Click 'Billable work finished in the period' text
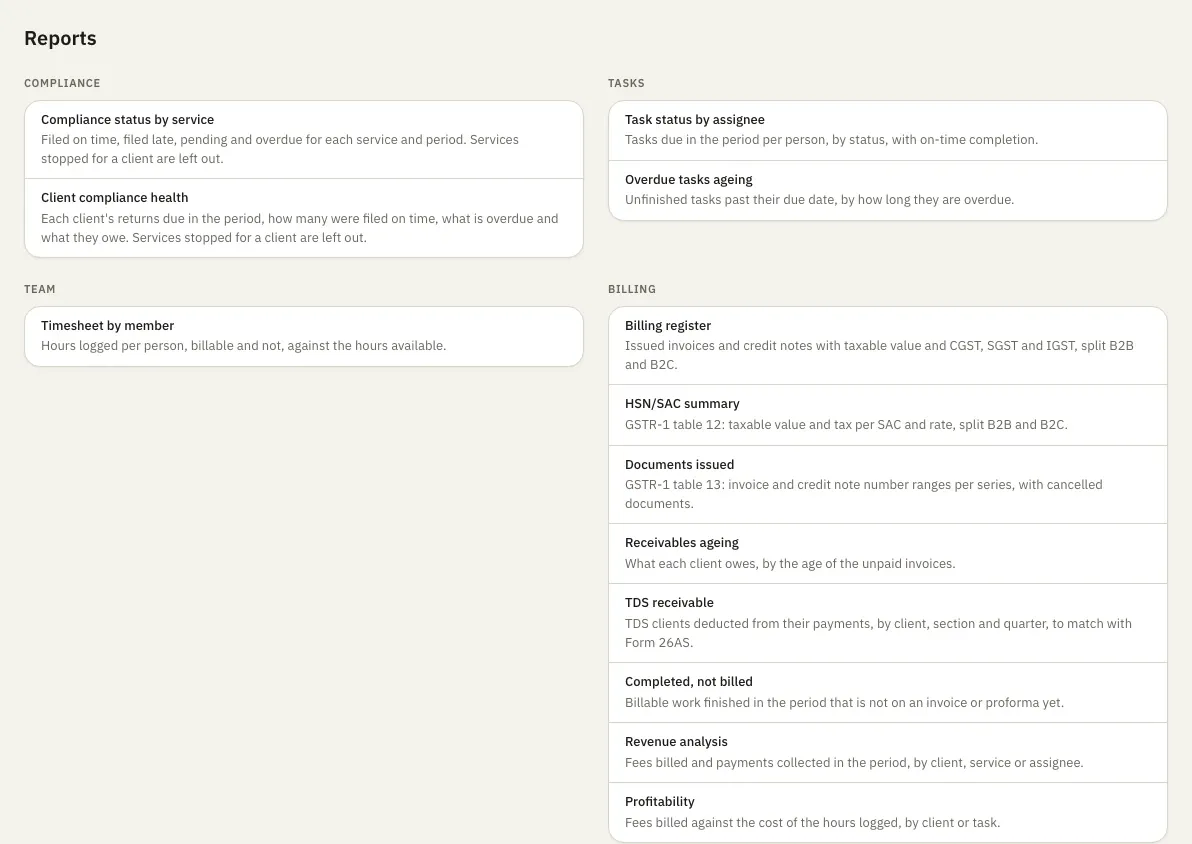Screen dimensions: 1192x844 (844, 703)
